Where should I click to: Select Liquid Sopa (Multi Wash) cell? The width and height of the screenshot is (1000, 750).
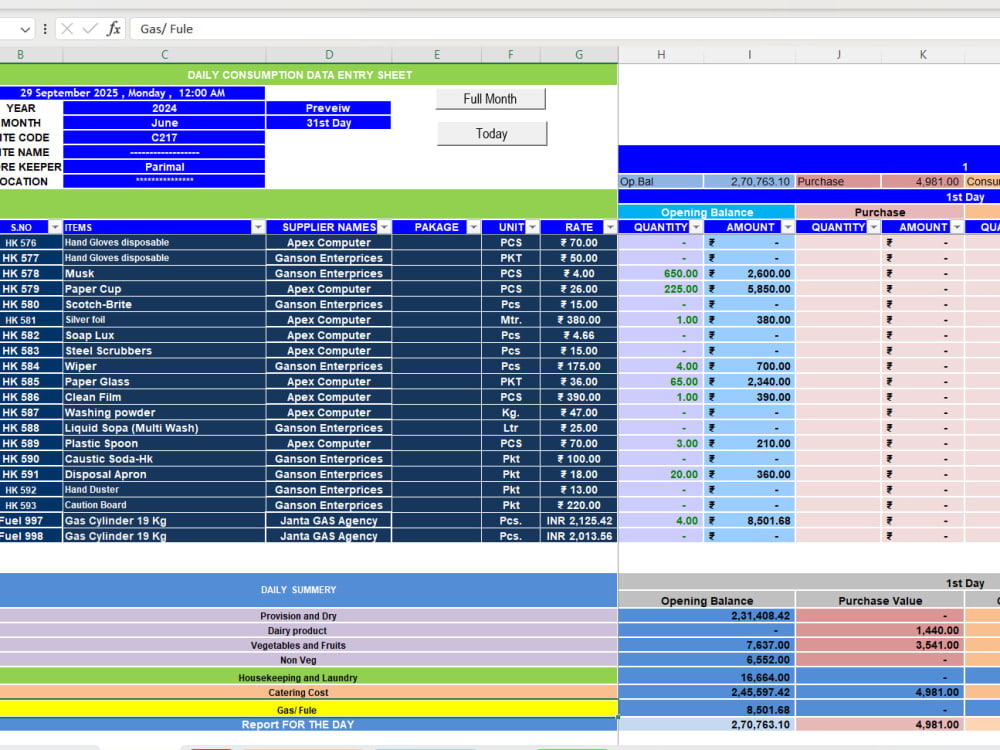coord(164,428)
